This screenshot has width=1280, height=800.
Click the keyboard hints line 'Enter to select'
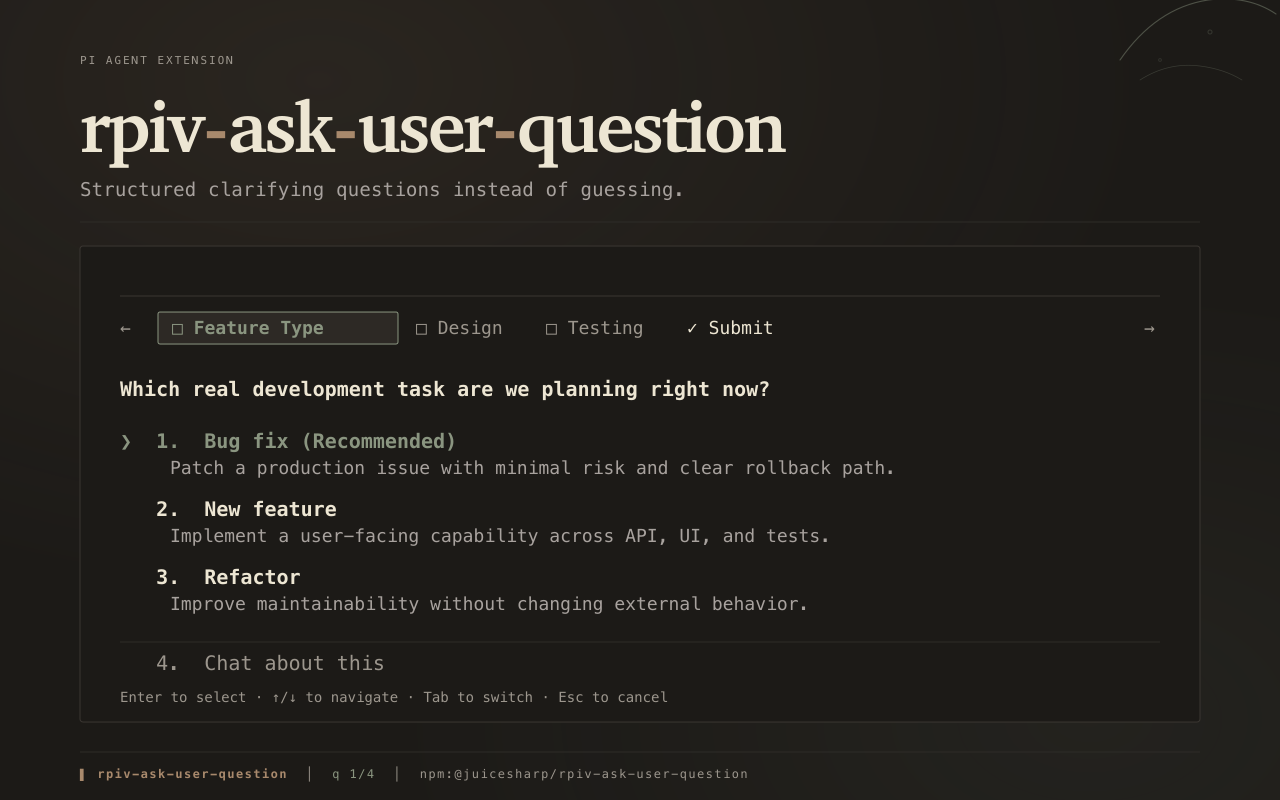pyautogui.click(x=394, y=697)
